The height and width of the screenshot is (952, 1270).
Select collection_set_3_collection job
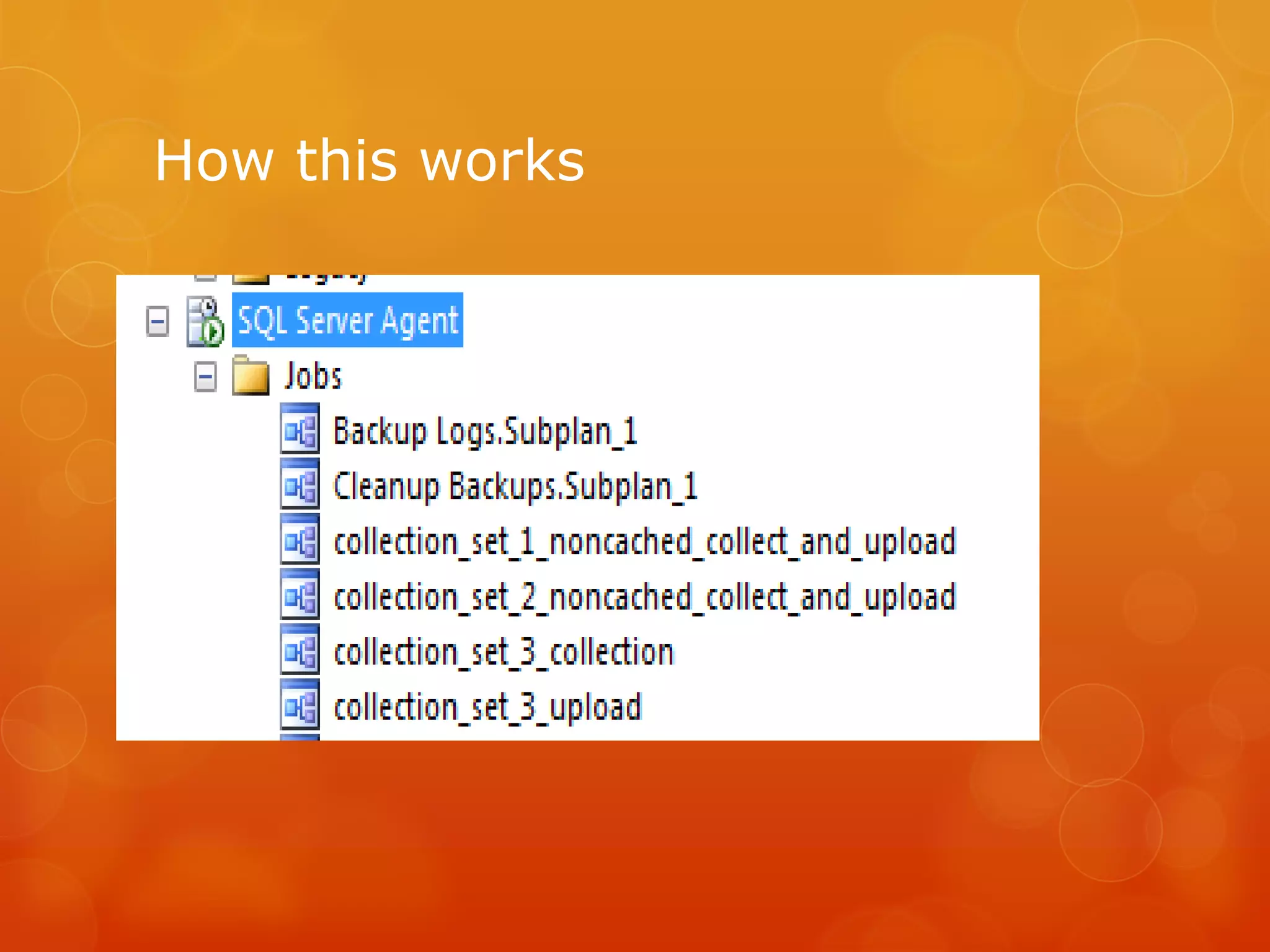point(504,652)
